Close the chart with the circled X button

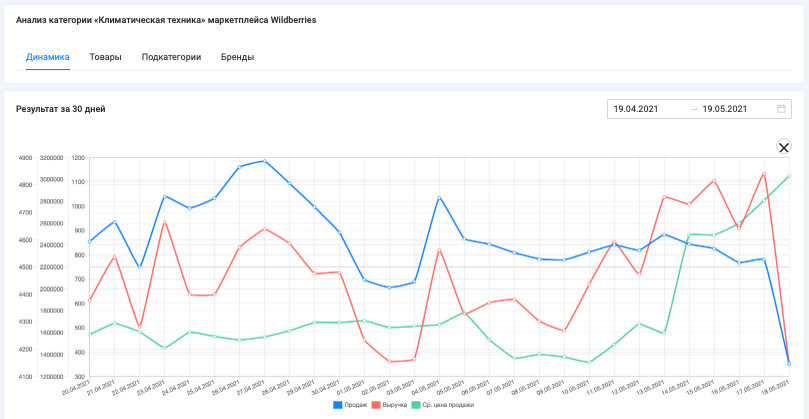pyautogui.click(x=784, y=147)
